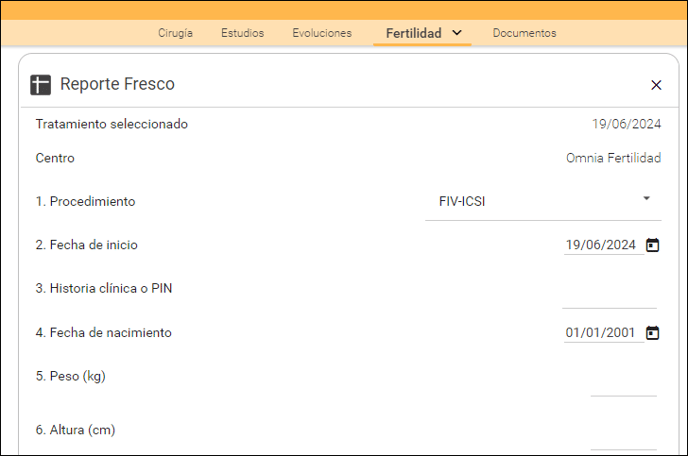Close the Reporte Fresco panel

click(x=656, y=85)
